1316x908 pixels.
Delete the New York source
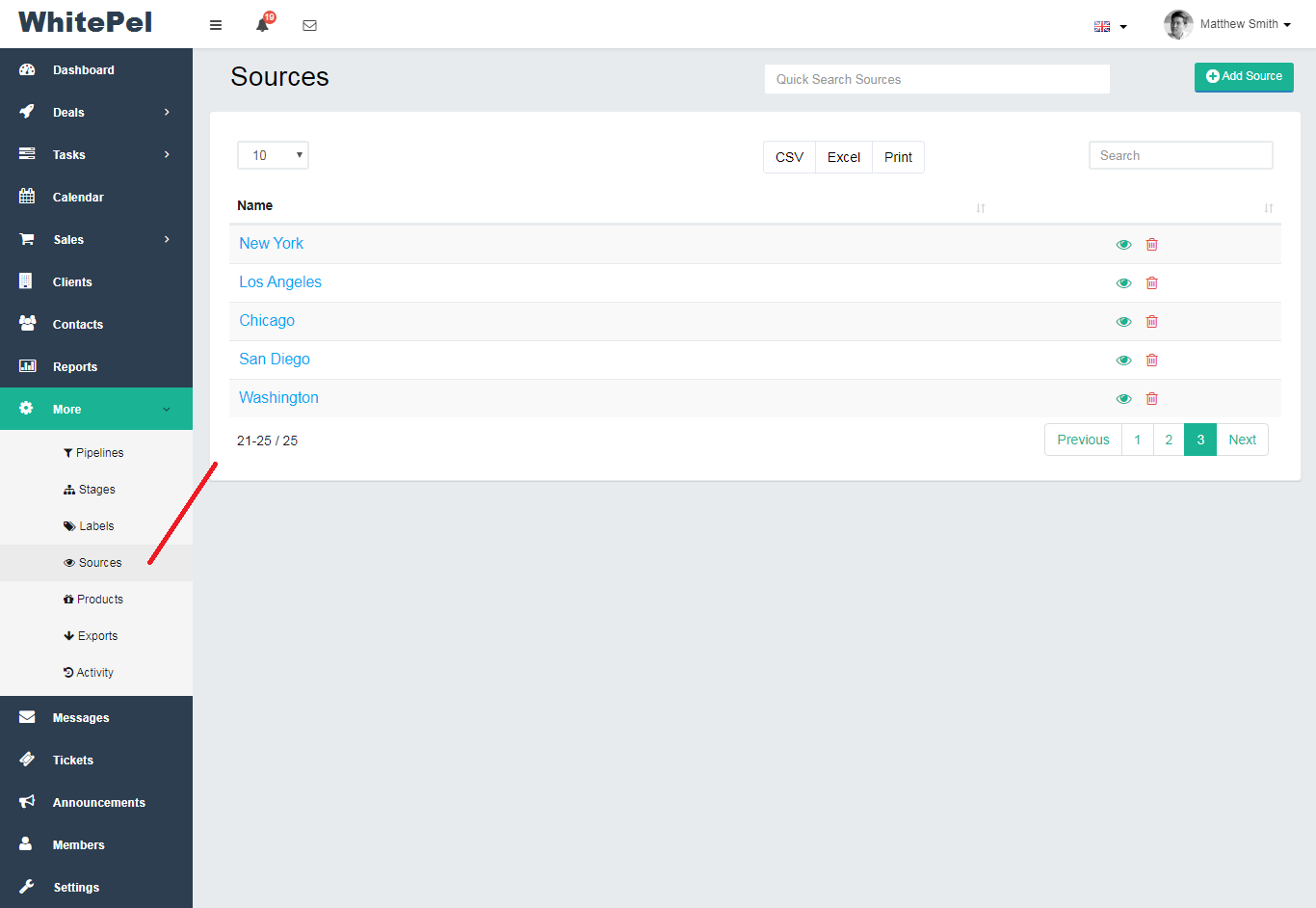1151,244
